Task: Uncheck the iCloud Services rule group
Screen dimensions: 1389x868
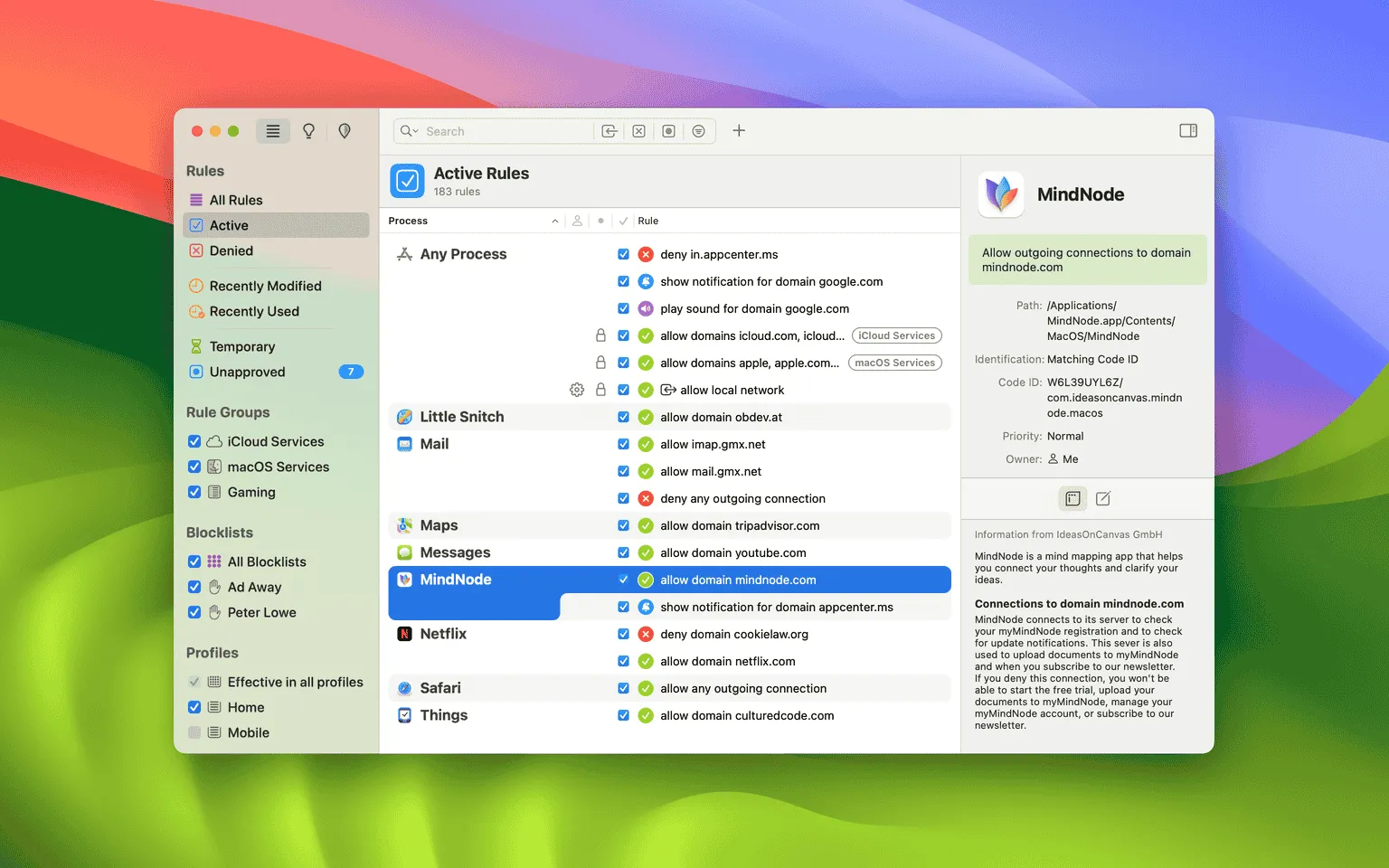Action: 194,441
